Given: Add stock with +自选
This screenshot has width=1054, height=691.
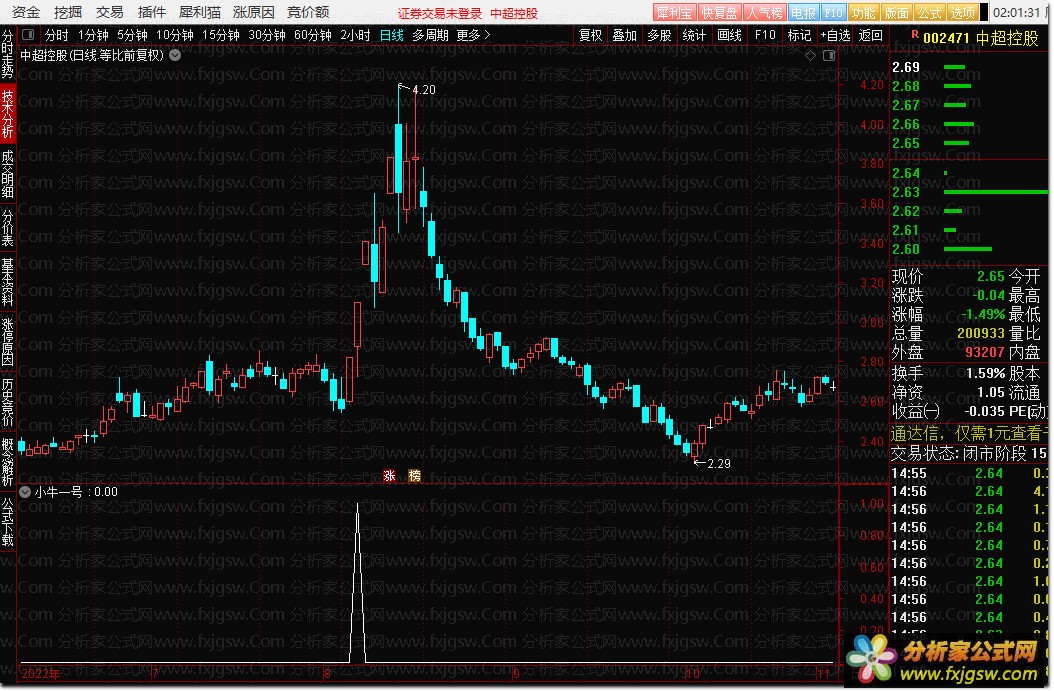Looking at the screenshot, I should tap(836, 35).
